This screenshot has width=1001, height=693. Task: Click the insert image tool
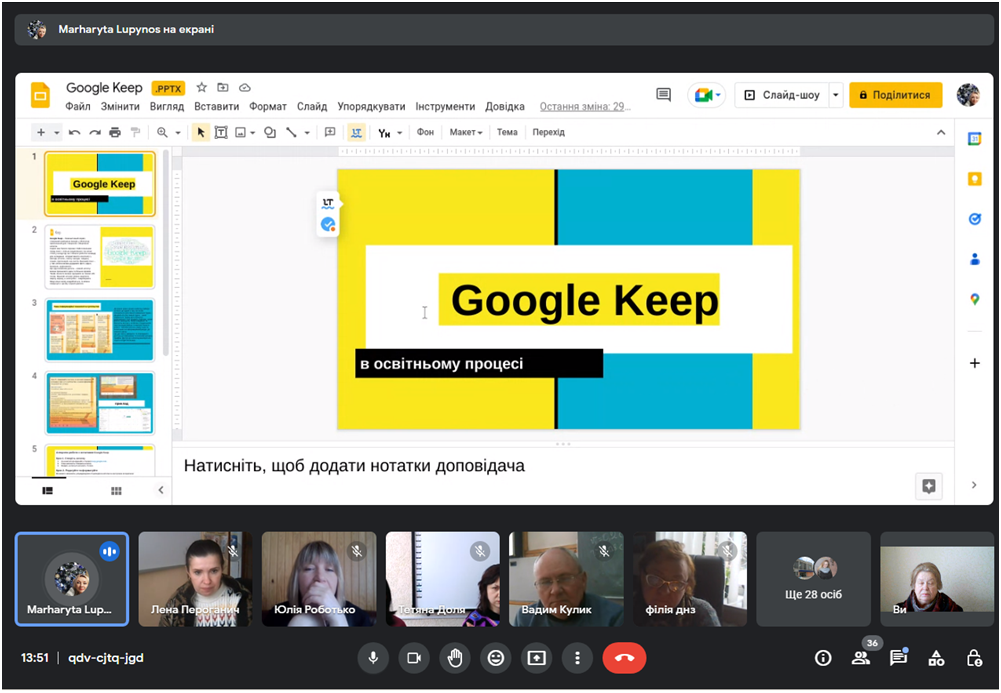point(241,132)
